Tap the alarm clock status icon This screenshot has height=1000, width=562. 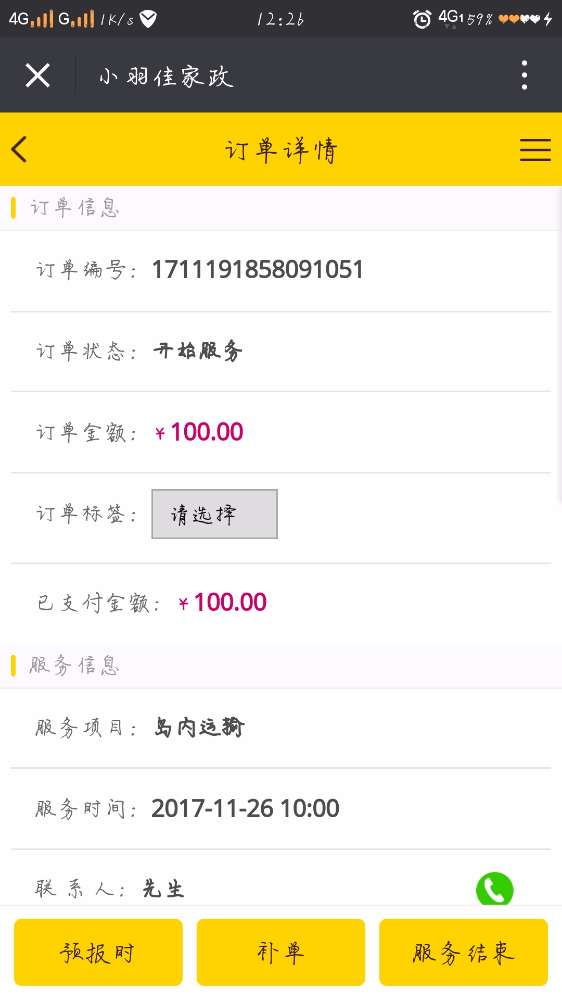422,19
